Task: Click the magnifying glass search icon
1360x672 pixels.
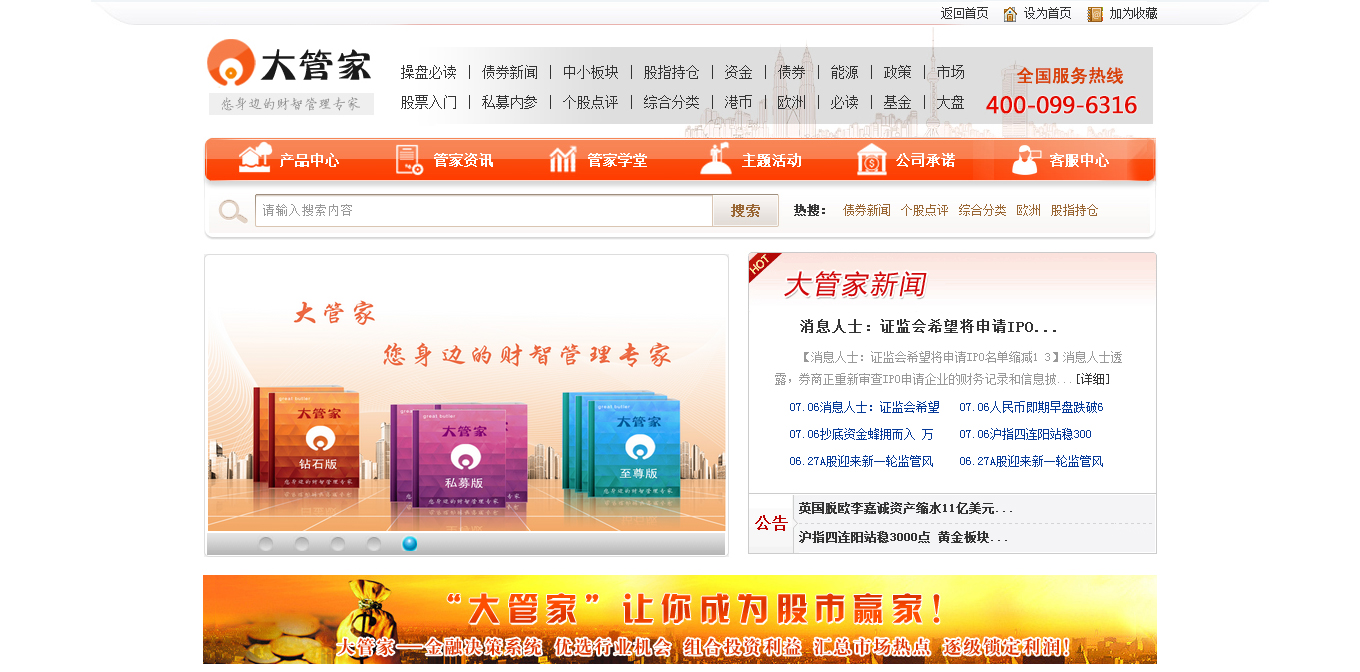Action: (x=231, y=210)
